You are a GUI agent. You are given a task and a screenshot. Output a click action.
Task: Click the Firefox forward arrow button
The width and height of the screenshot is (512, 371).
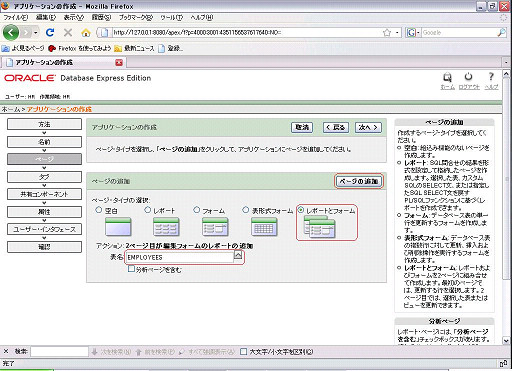[26, 33]
